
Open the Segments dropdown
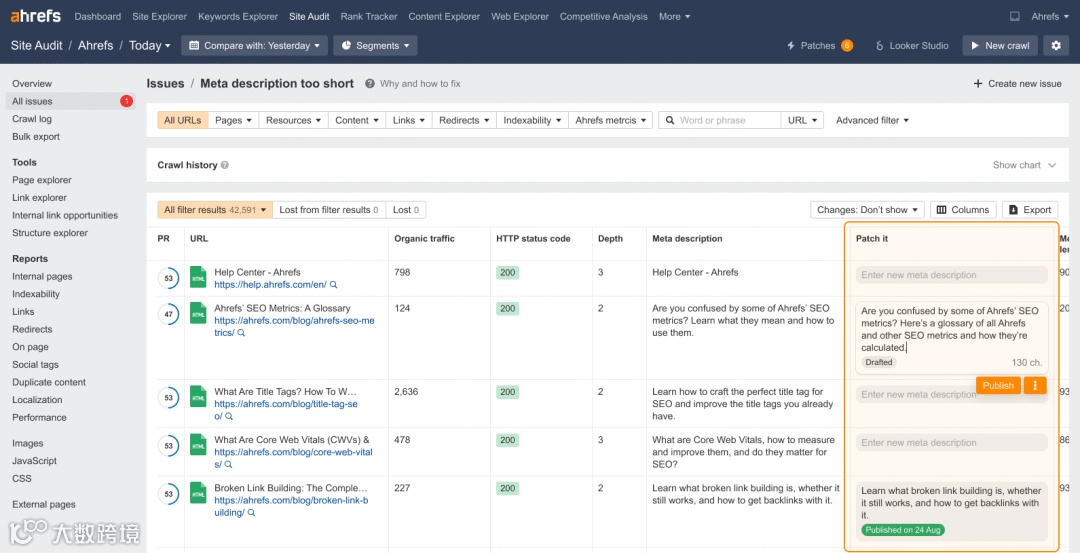pos(375,45)
